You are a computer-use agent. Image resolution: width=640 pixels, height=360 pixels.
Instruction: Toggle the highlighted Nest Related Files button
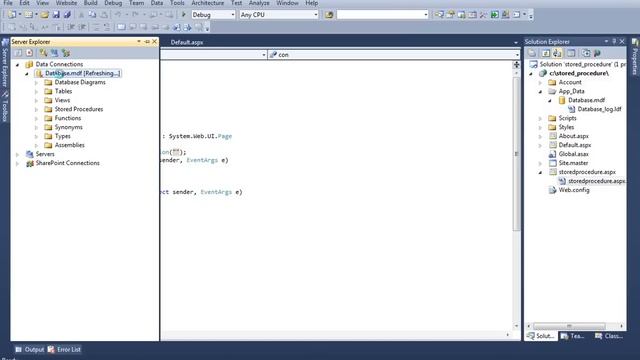point(557,53)
